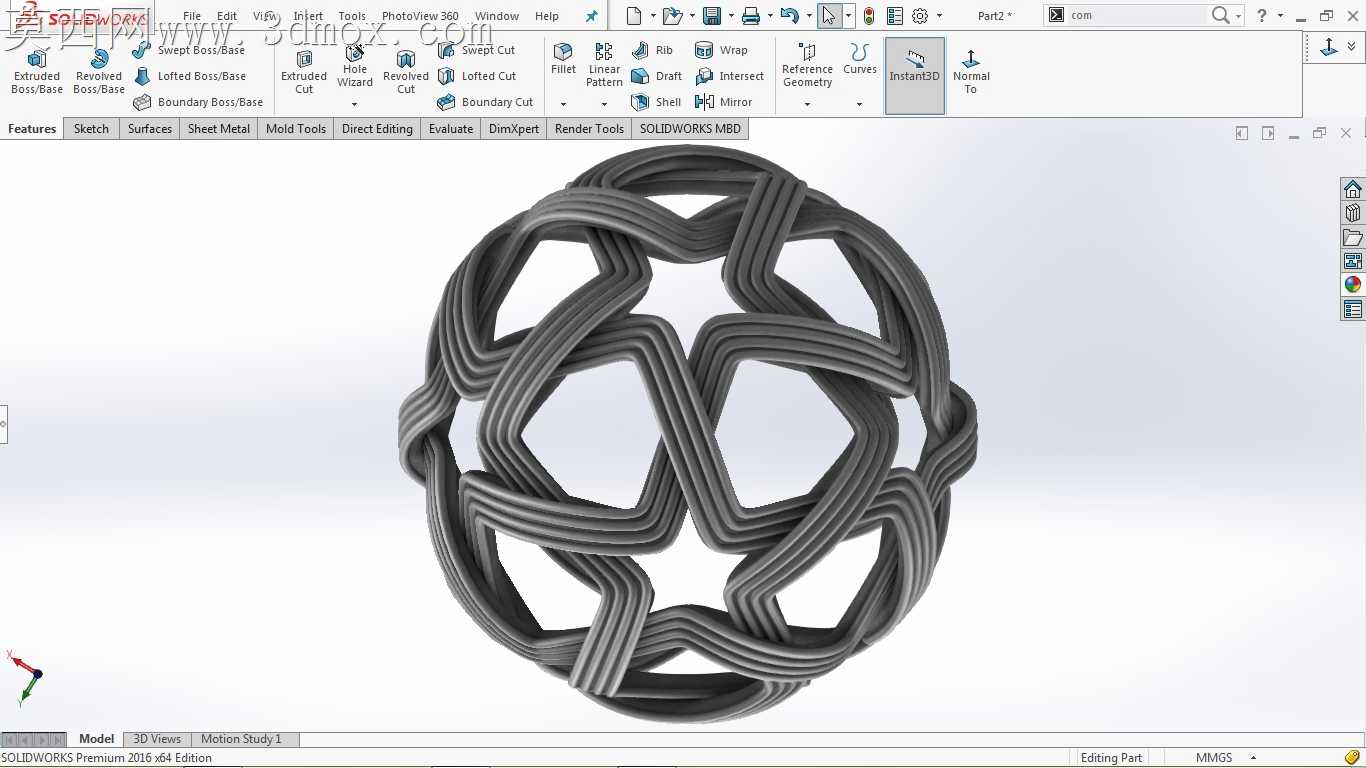Choose Swept Boss/Base feature
The height and width of the screenshot is (768, 1366).
point(189,50)
